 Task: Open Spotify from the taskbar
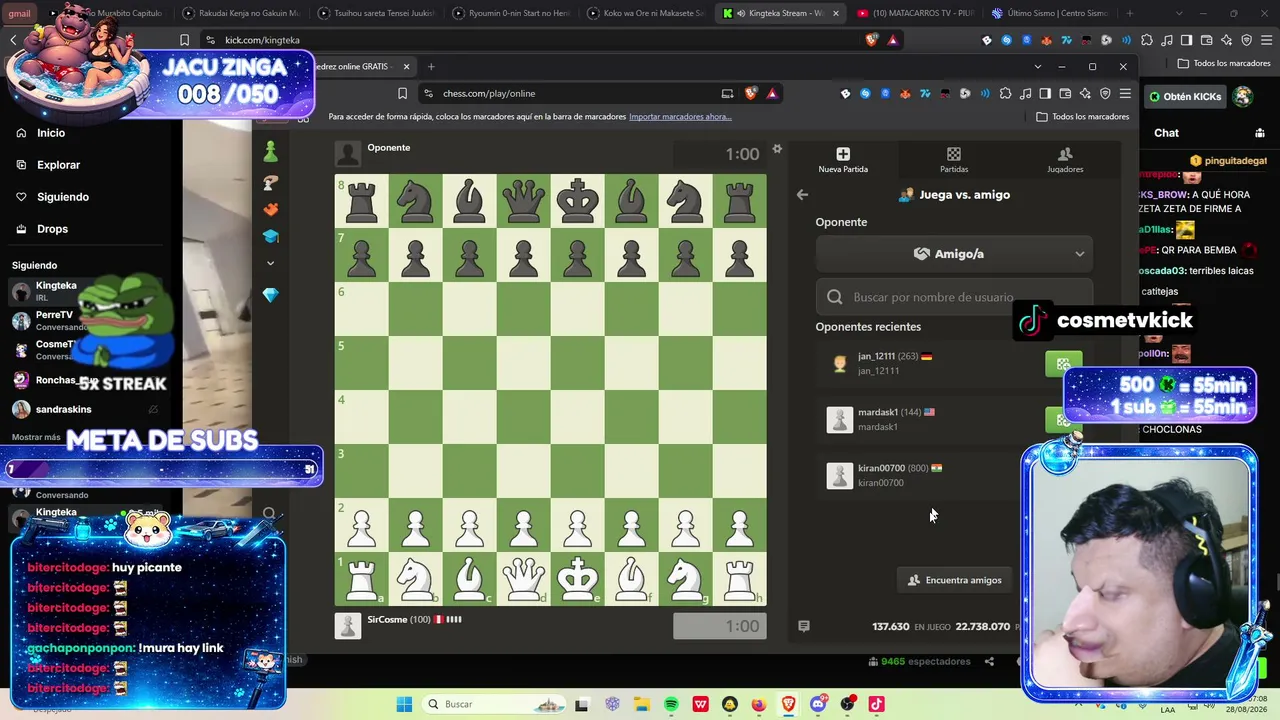tap(671, 704)
